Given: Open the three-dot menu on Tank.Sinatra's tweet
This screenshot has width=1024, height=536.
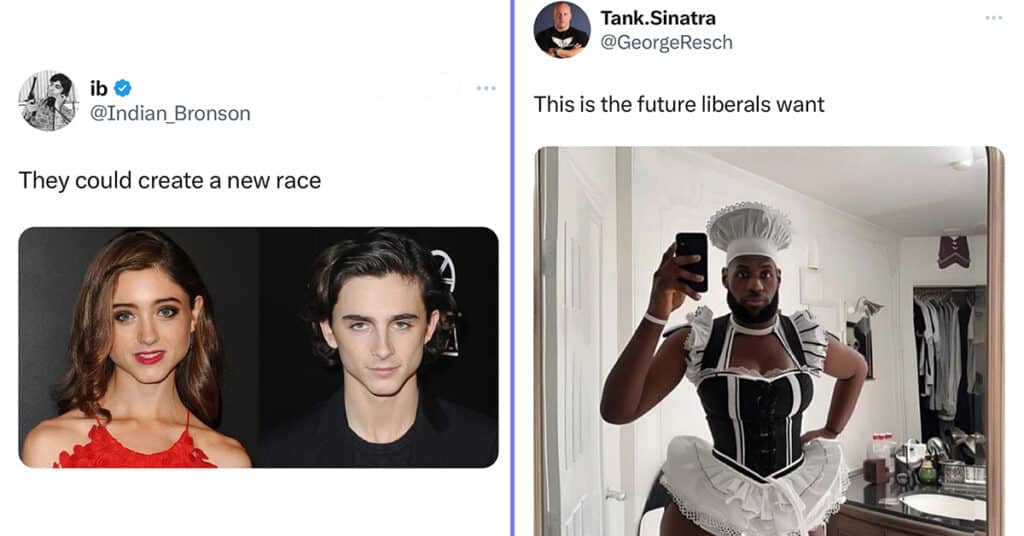Looking at the screenshot, I should click(993, 18).
